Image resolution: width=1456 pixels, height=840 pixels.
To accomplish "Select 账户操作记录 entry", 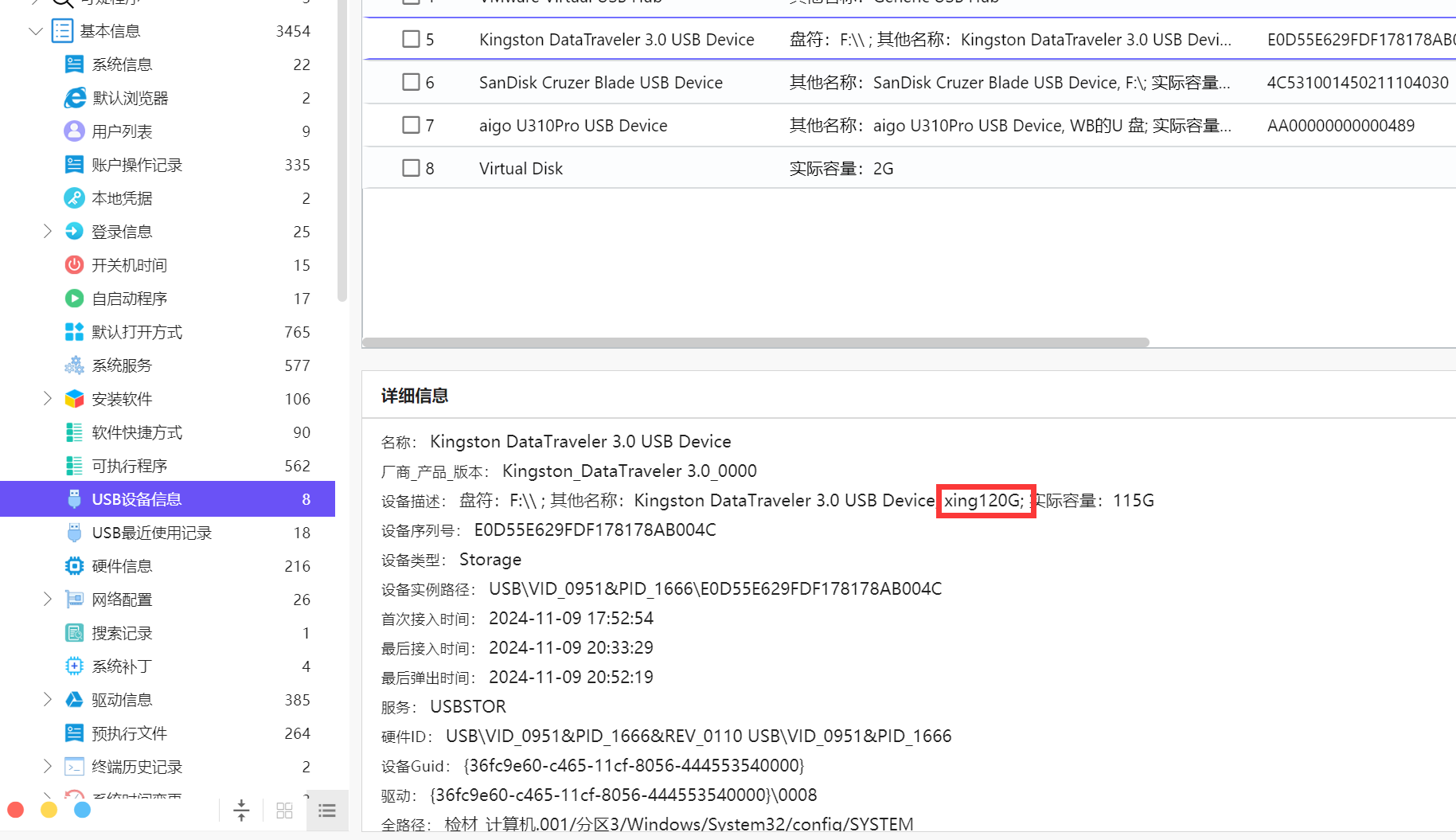I will (137, 165).
